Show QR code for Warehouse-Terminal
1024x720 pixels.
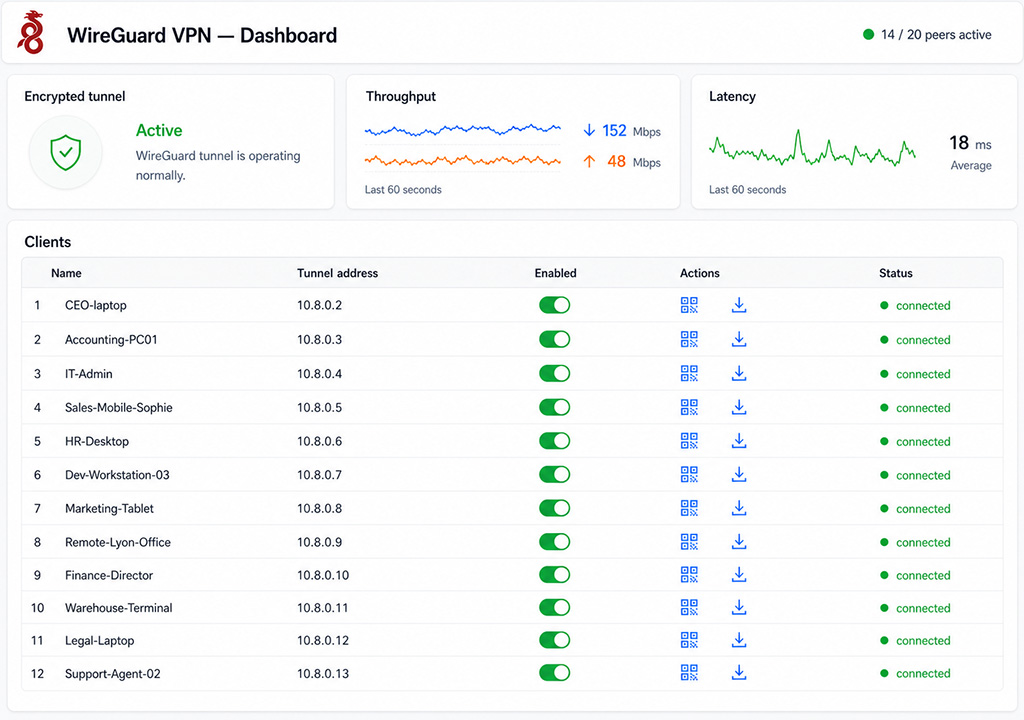click(689, 607)
